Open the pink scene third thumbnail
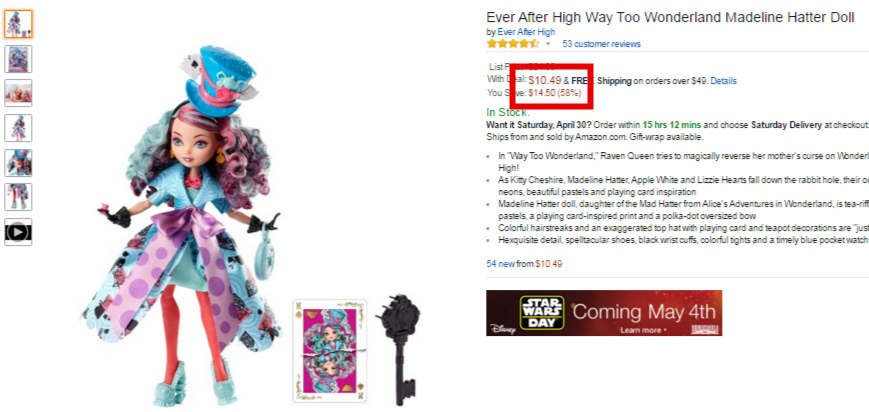 pyautogui.click(x=18, y=93)
